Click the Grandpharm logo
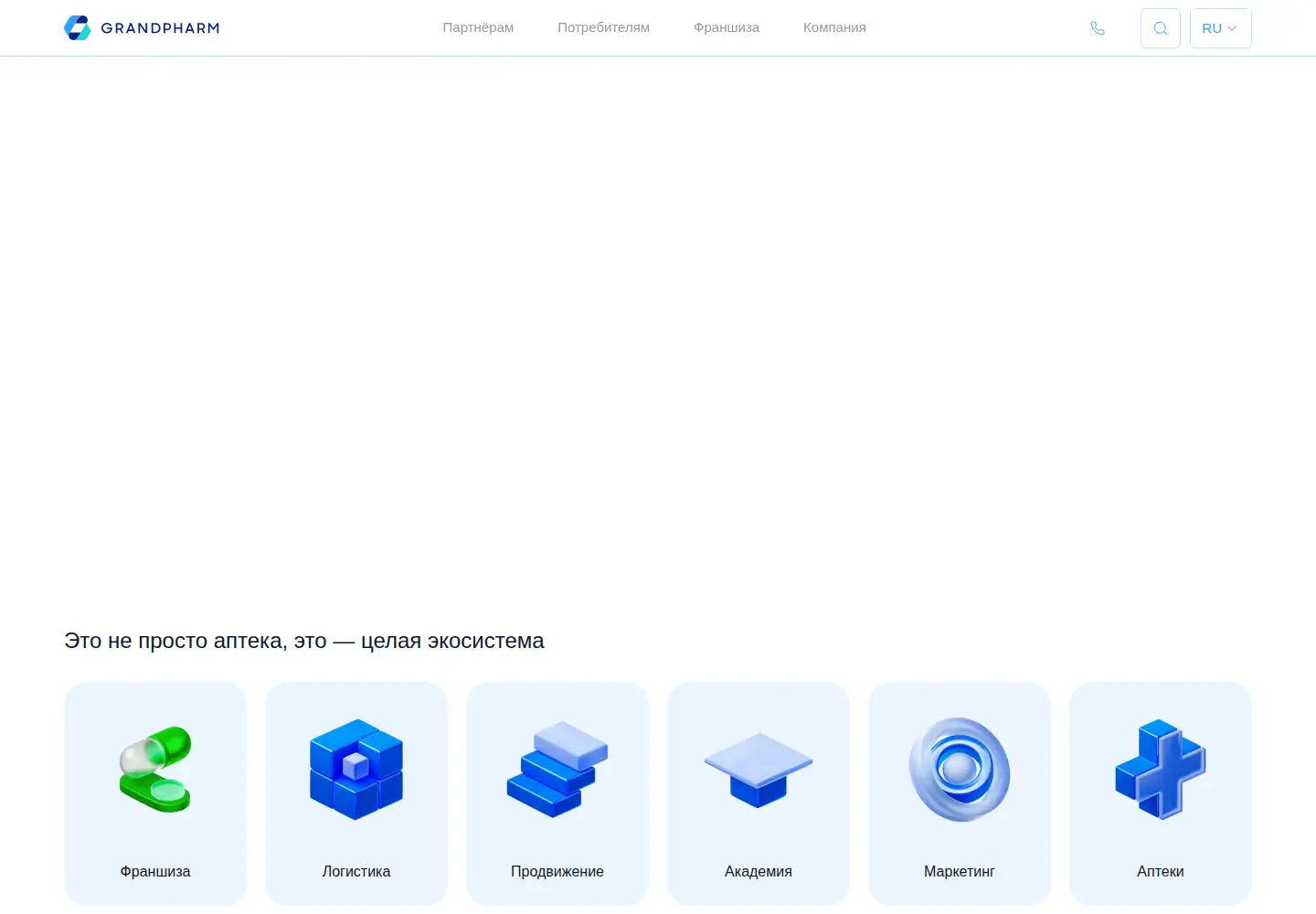This screenshot has width=1316, height=914. [142, 28]
